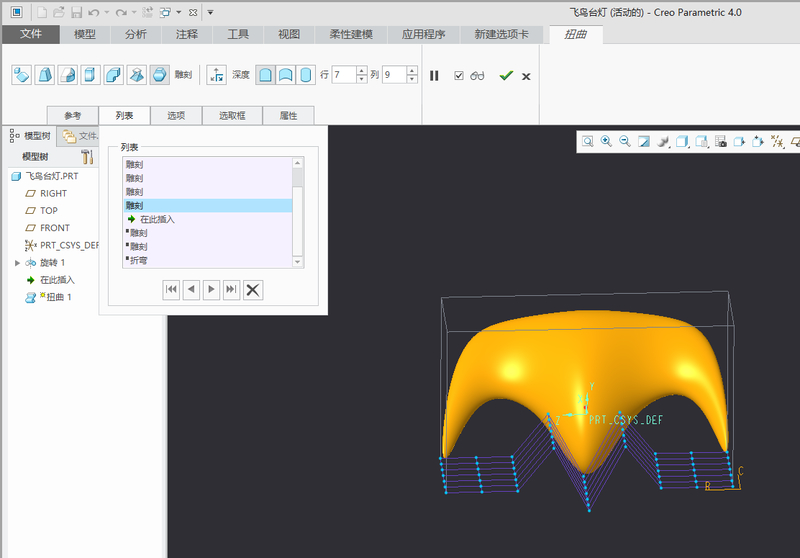Step back one item in list

191,290
